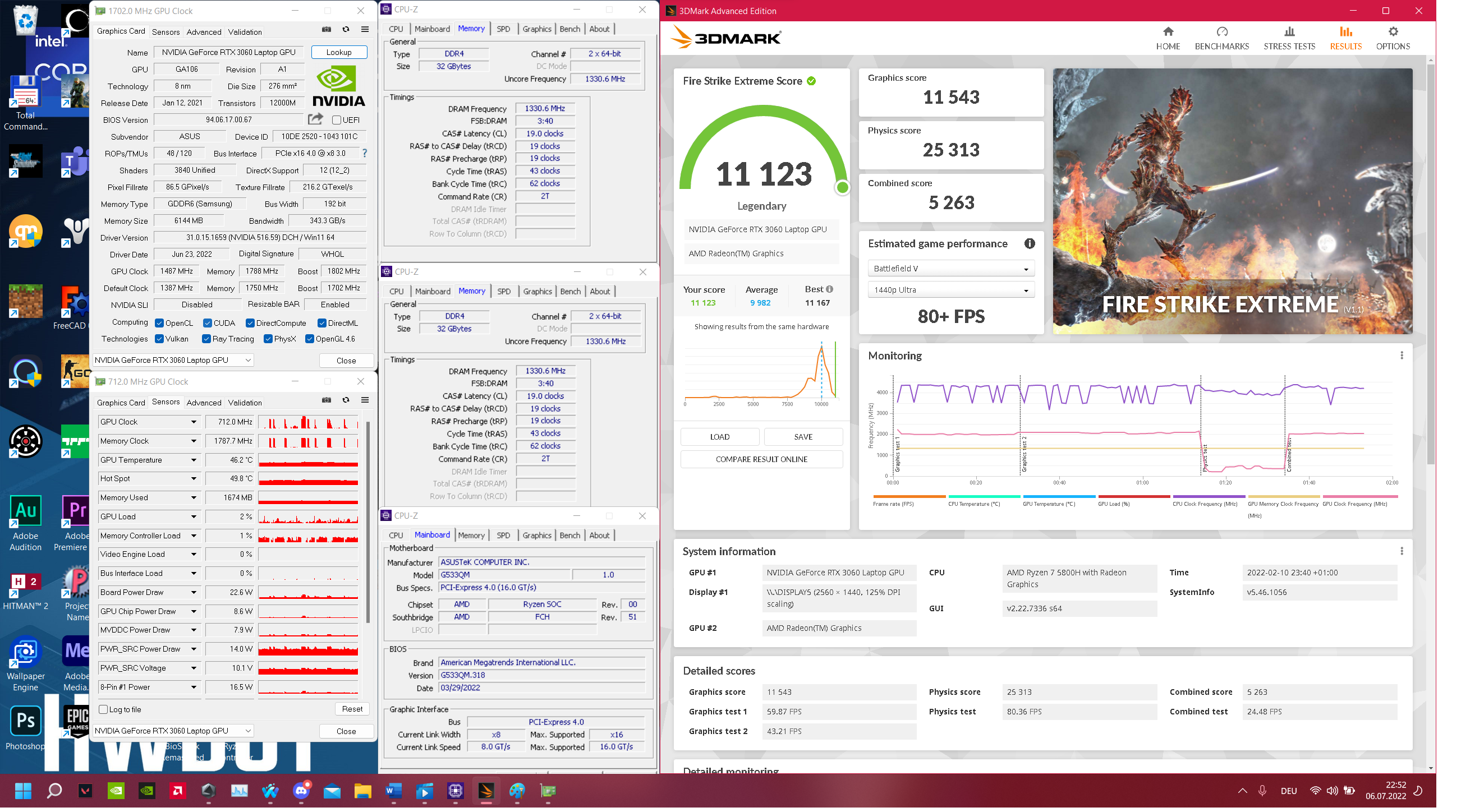The height and width of the screenshot is (812, 1461).
Task: Expand Memory Clock sensor dropdown arrow
Action: pos(194,441)
